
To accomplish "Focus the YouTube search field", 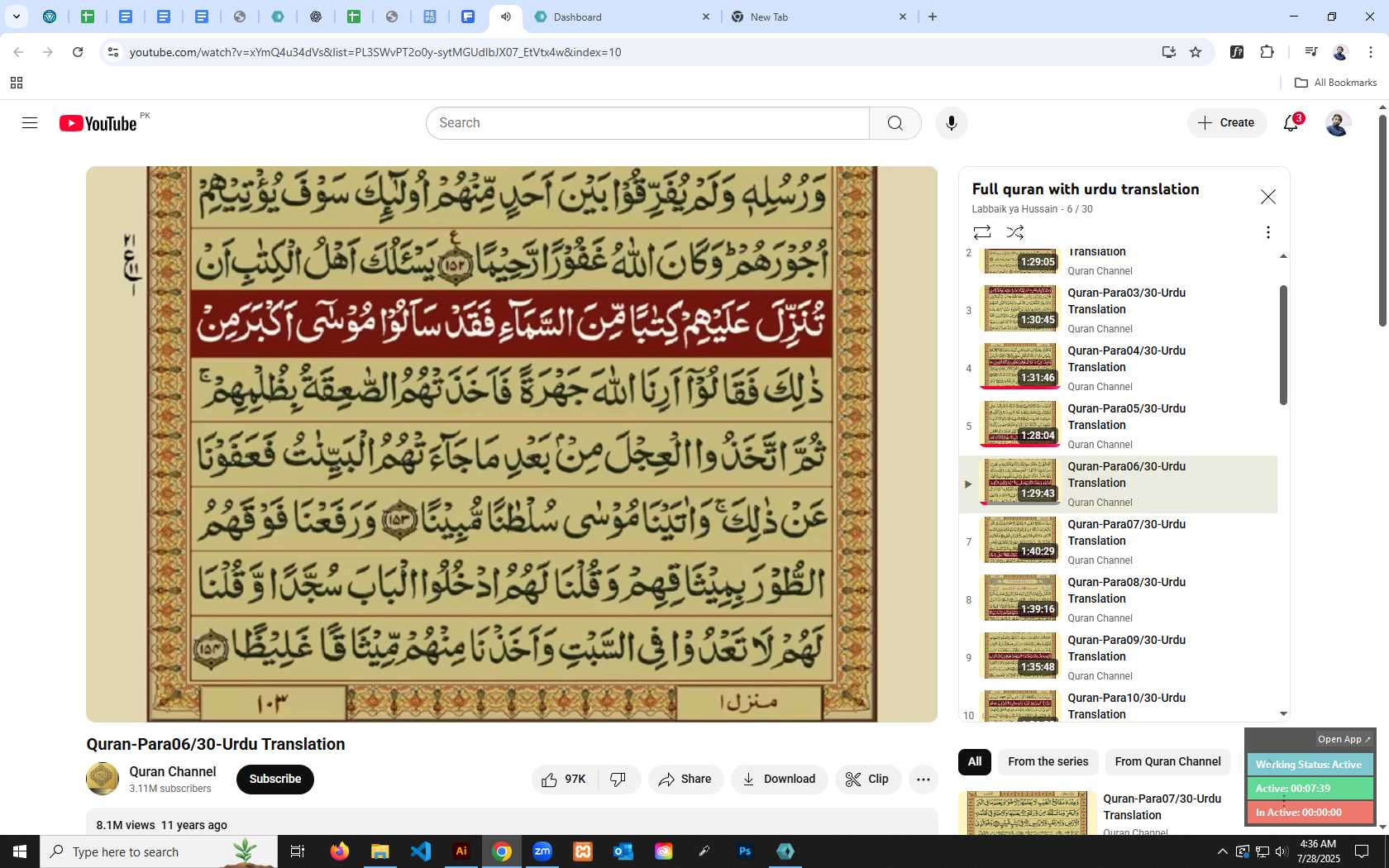I will pos(647,123).
